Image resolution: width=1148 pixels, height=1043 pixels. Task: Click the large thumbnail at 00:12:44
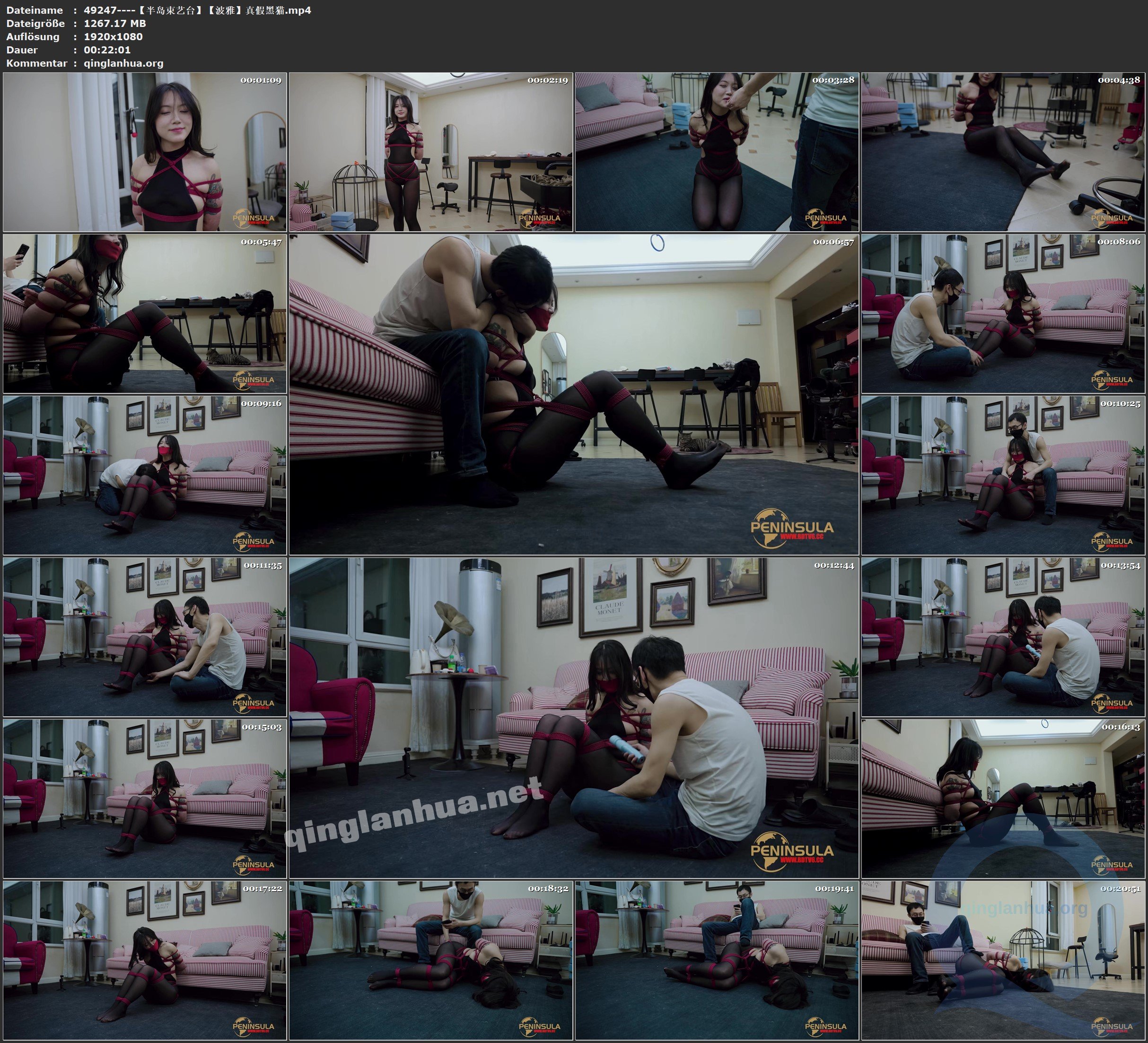(x=573, y=717)
